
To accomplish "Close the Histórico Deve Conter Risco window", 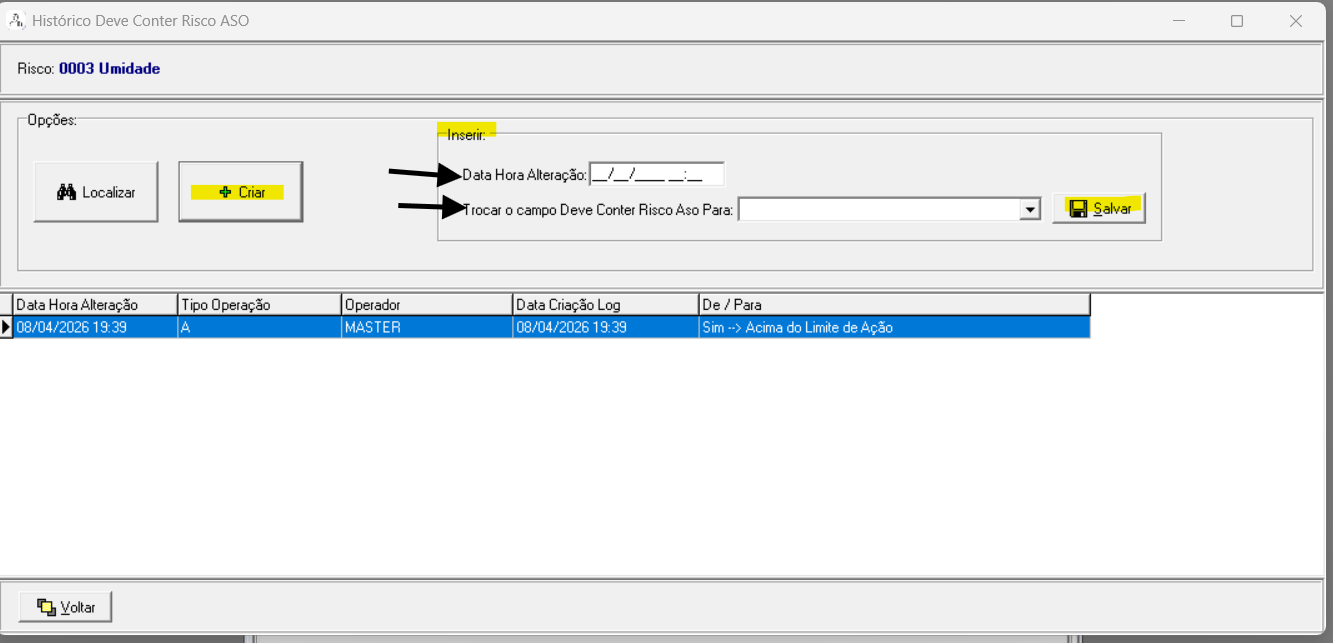I will coord(1295,21).
